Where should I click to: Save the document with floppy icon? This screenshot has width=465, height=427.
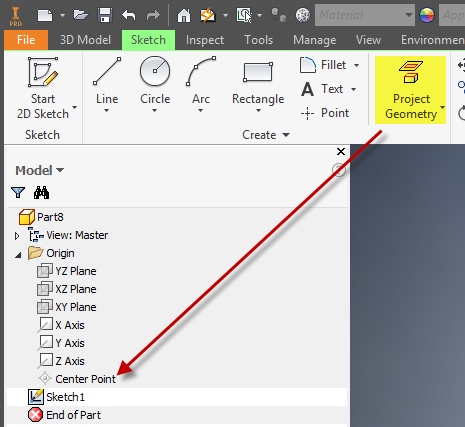click(105, 15)
